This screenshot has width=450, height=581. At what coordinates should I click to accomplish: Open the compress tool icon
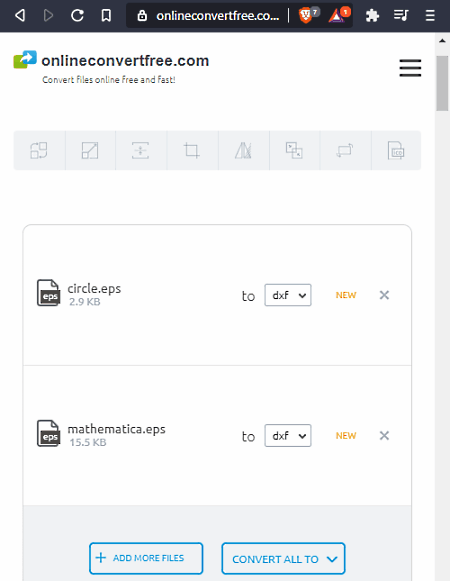pos(140,150)
